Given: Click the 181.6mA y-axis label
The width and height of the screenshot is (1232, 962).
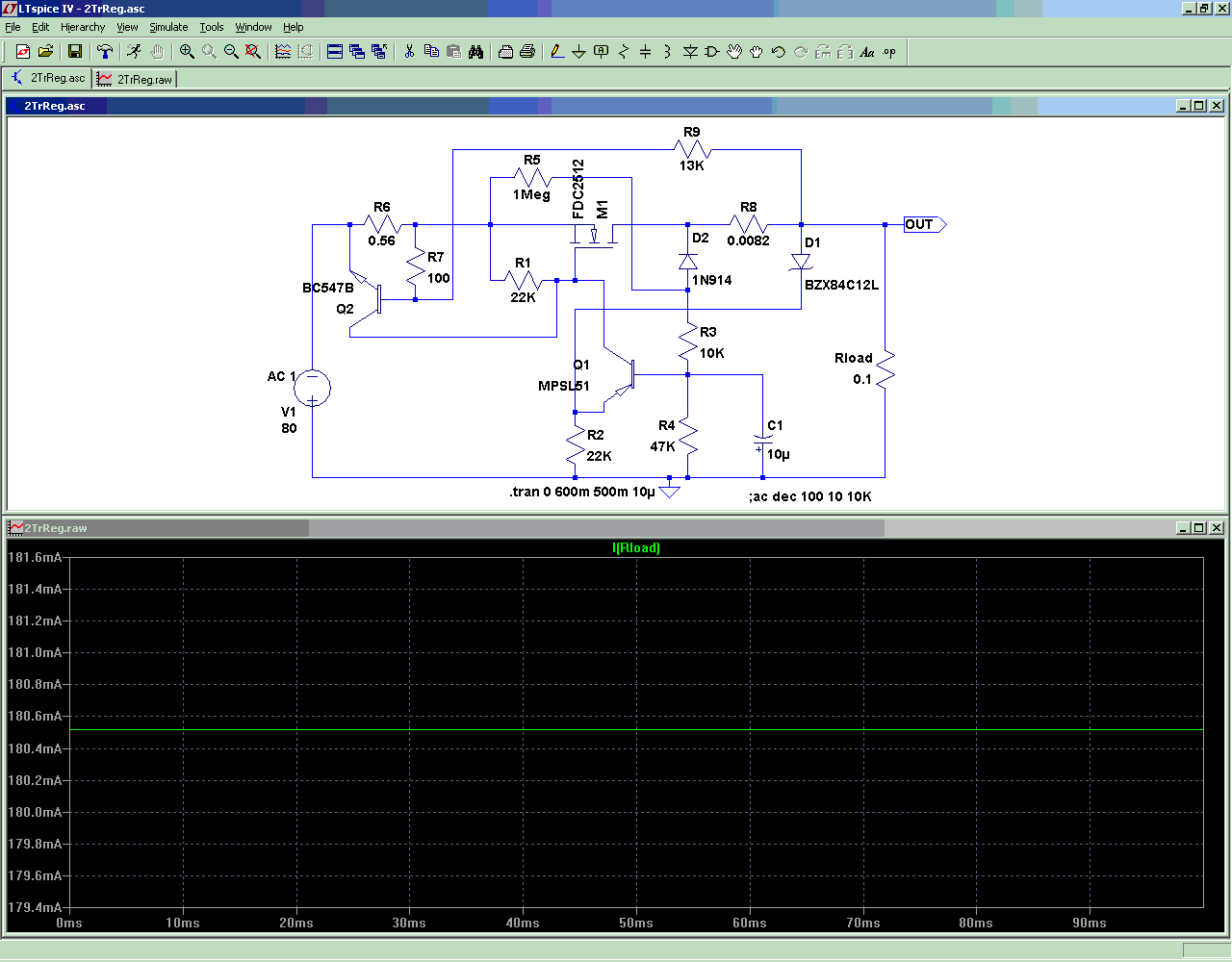Looking at the screenshot, I should [35, 557].
